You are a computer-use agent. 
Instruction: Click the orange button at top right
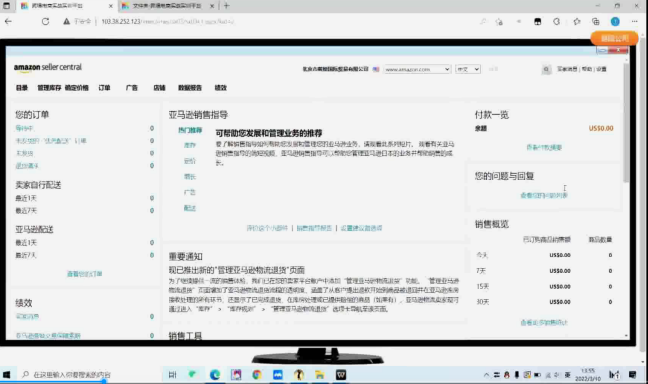(x=614, y=38)
